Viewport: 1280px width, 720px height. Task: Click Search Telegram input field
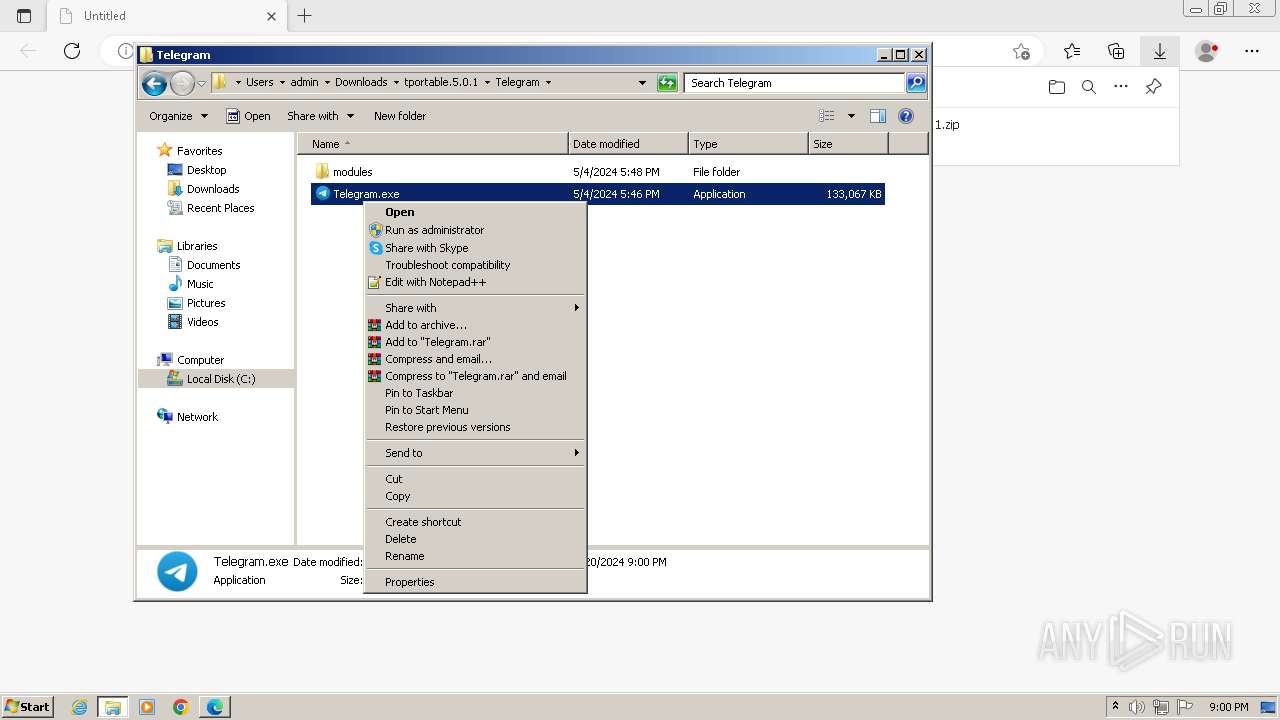click(795, 83)
